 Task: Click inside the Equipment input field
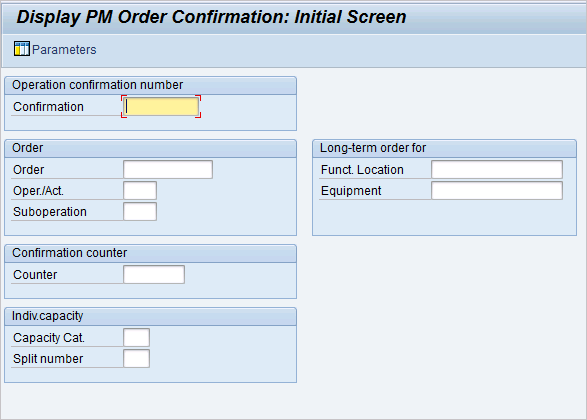tap(497, 191)
